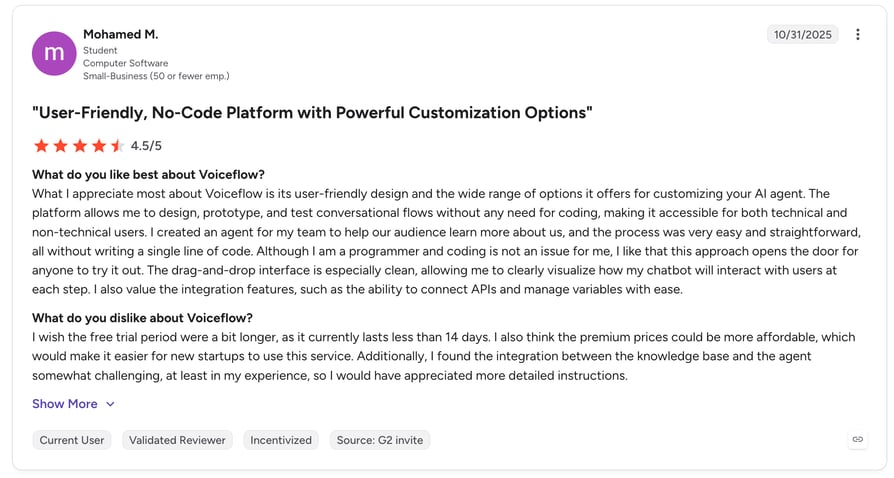
Task: Click the 'What do you dislike about Voiceflow?' heading
Action: point(143,318)
